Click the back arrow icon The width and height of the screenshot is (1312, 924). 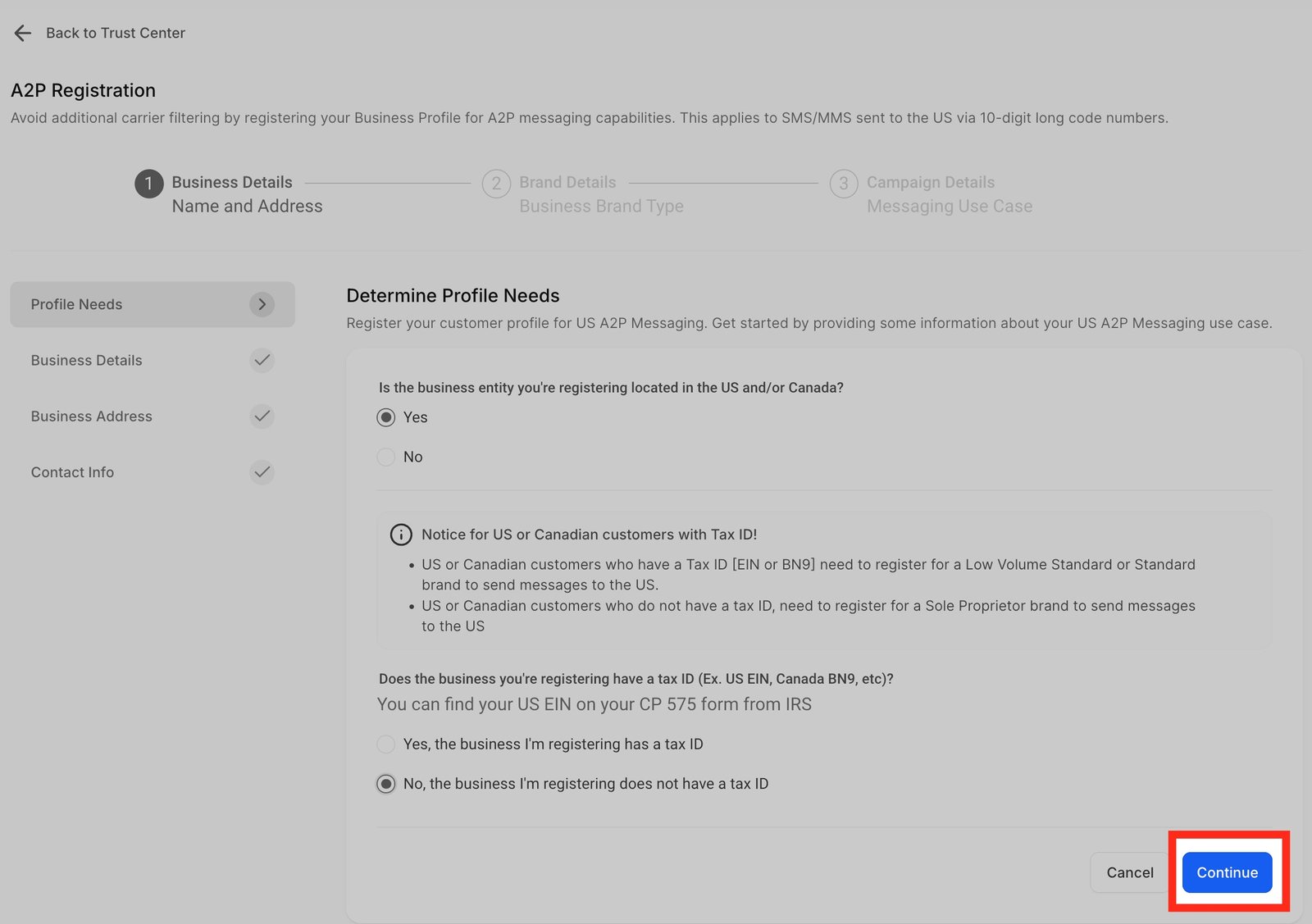[x=23, y=33]
